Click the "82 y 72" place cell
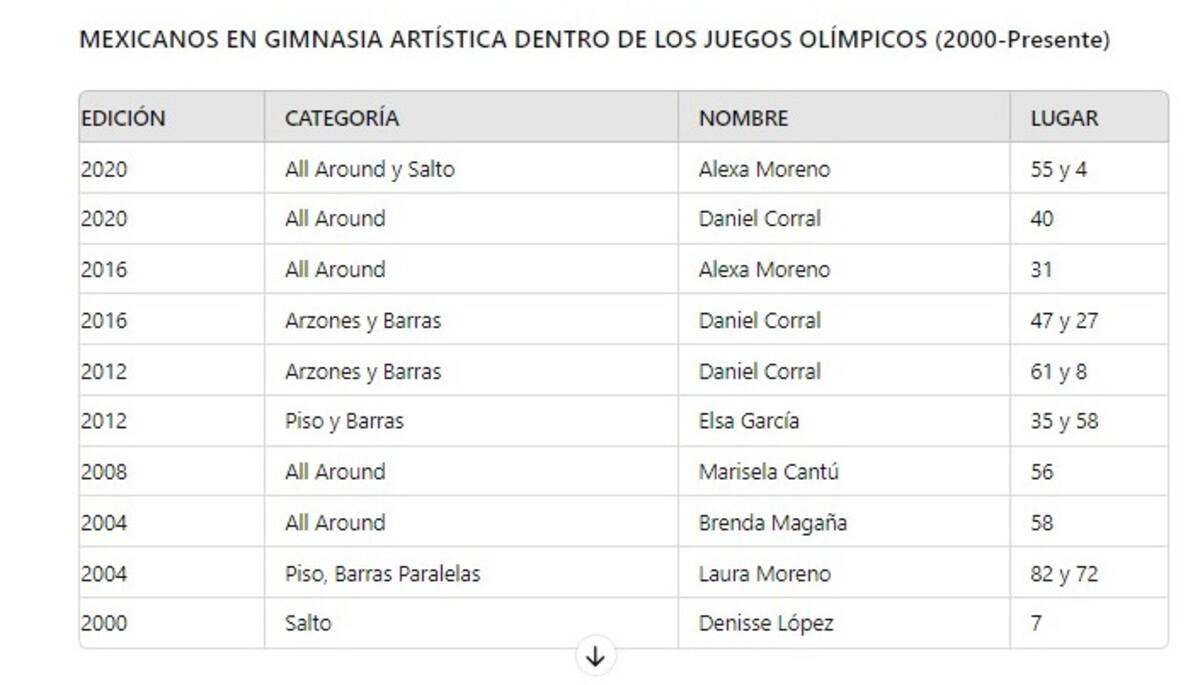Viewport: 1200px width, 685px height. pos(1064,574)
